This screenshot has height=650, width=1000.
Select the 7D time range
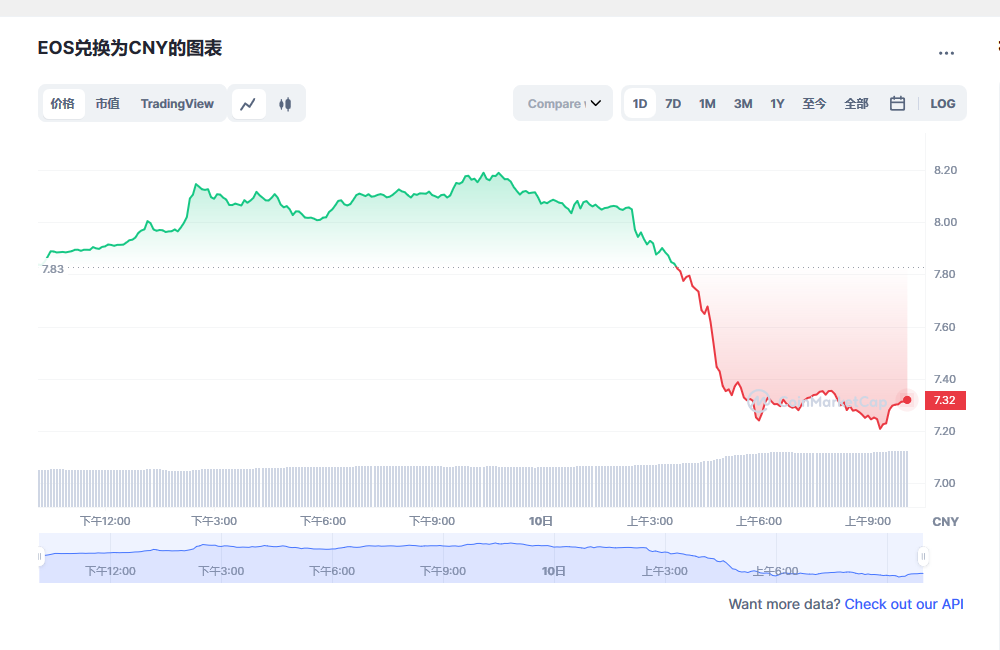pos(673,103)
